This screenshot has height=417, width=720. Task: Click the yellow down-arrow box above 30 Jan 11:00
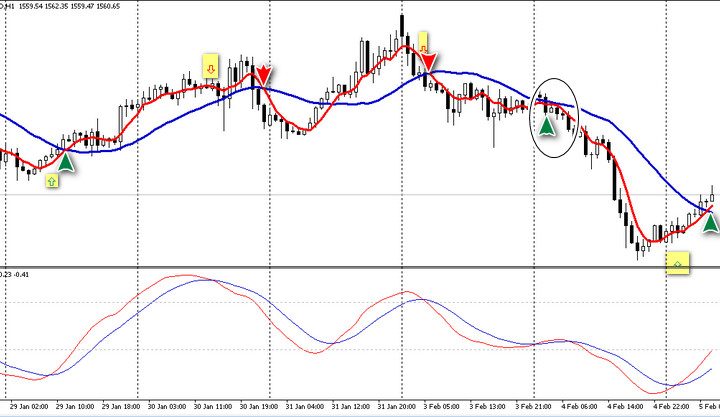(x=210, y=65)
